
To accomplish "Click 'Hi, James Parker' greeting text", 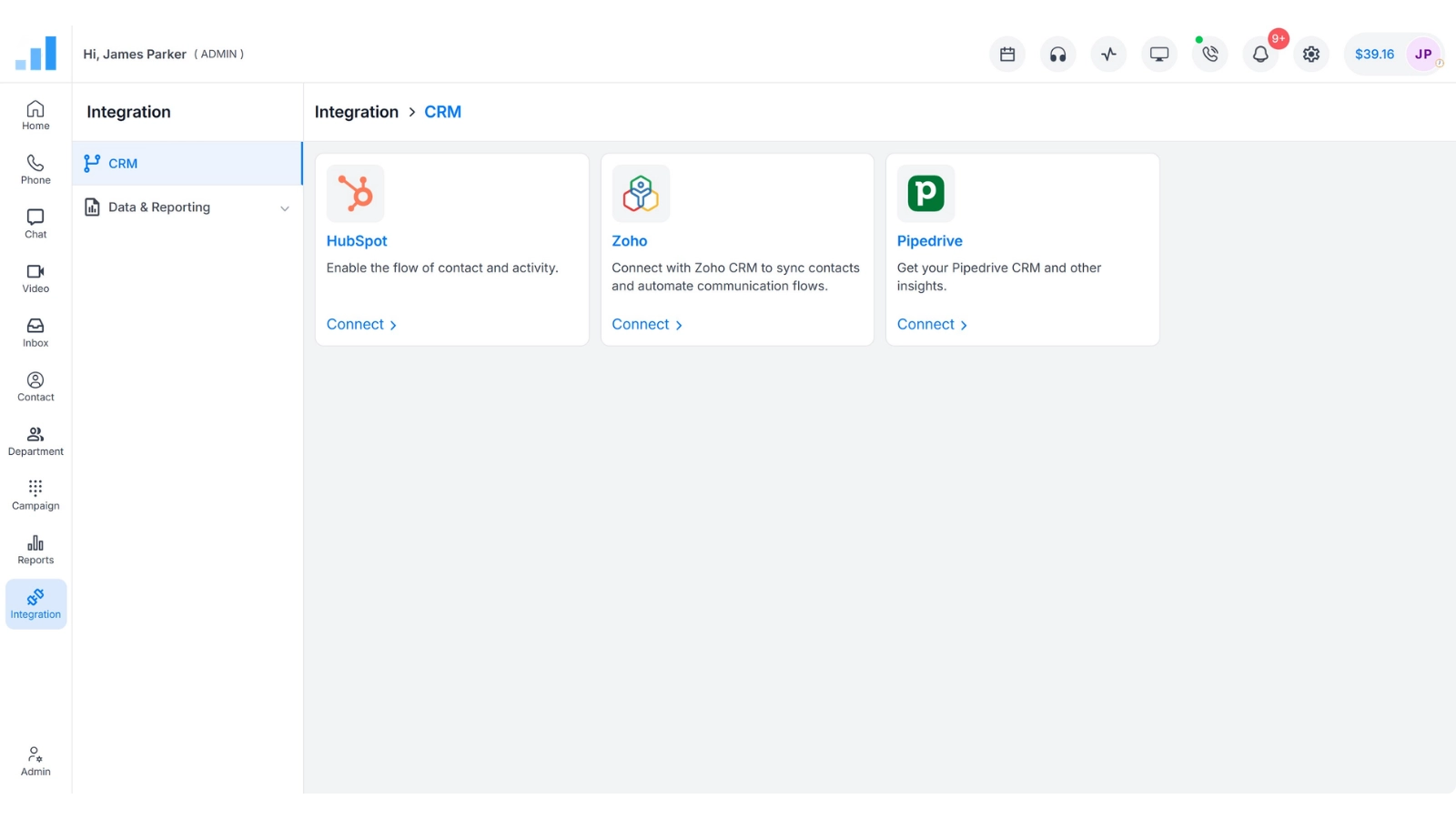I will [x=135, y=54].
